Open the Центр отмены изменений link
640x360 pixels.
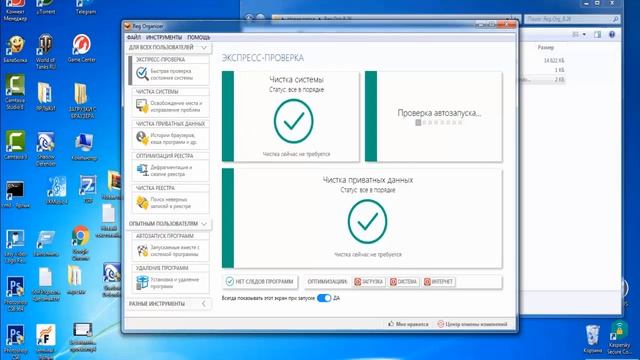[472, 324]
